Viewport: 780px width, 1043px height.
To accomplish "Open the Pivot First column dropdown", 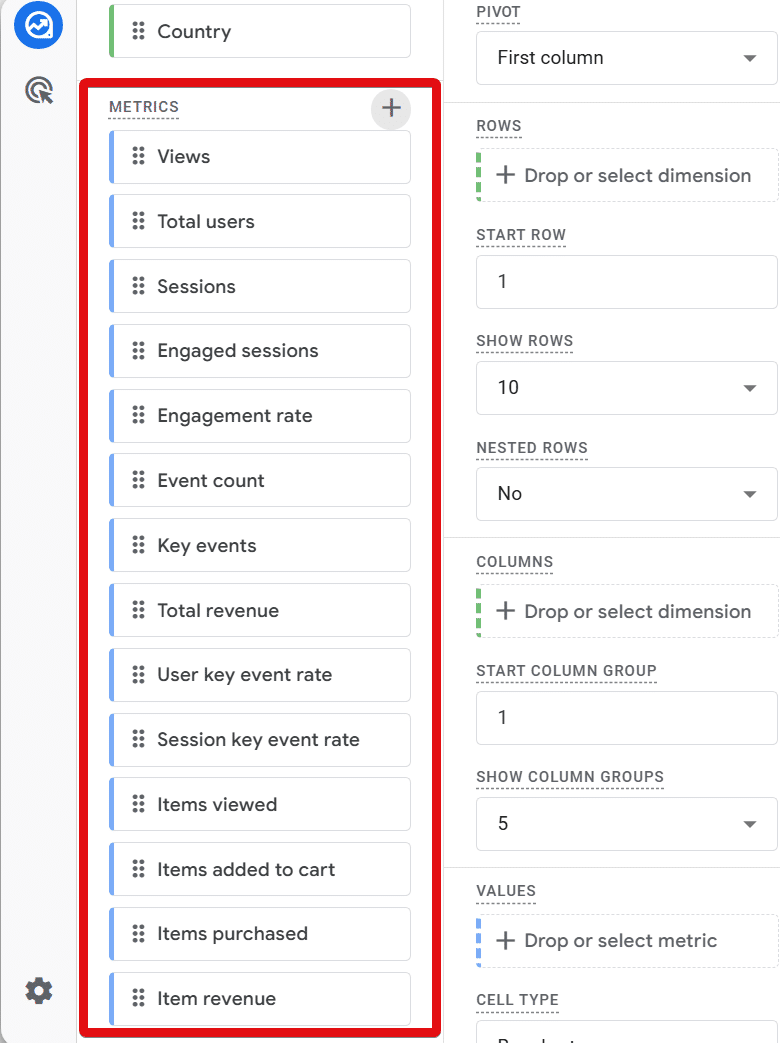I will point(626,58).
